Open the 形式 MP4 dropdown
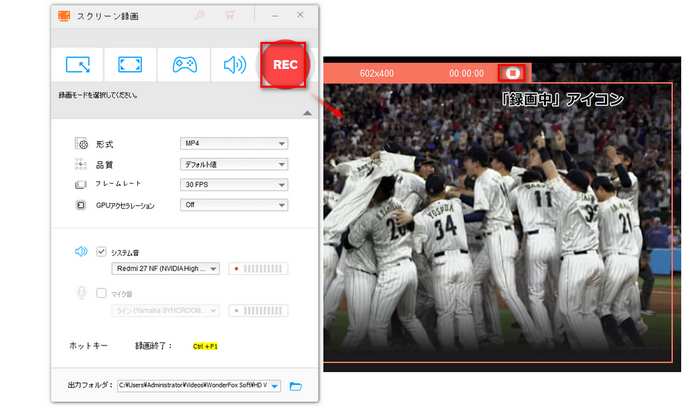Image resolution: width=700 pixels, height=407 pixels. (x=233, y=143)
